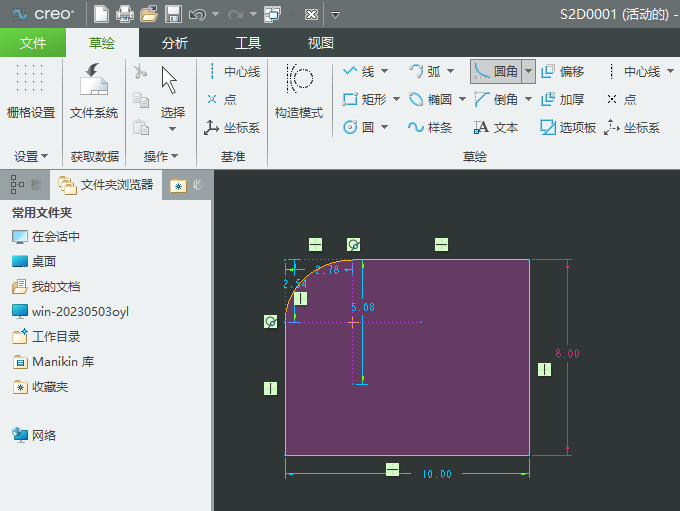680x511 pixels.
Task: Expand the 倒角 dropdown arrow
Action: [x=528, y=99]
